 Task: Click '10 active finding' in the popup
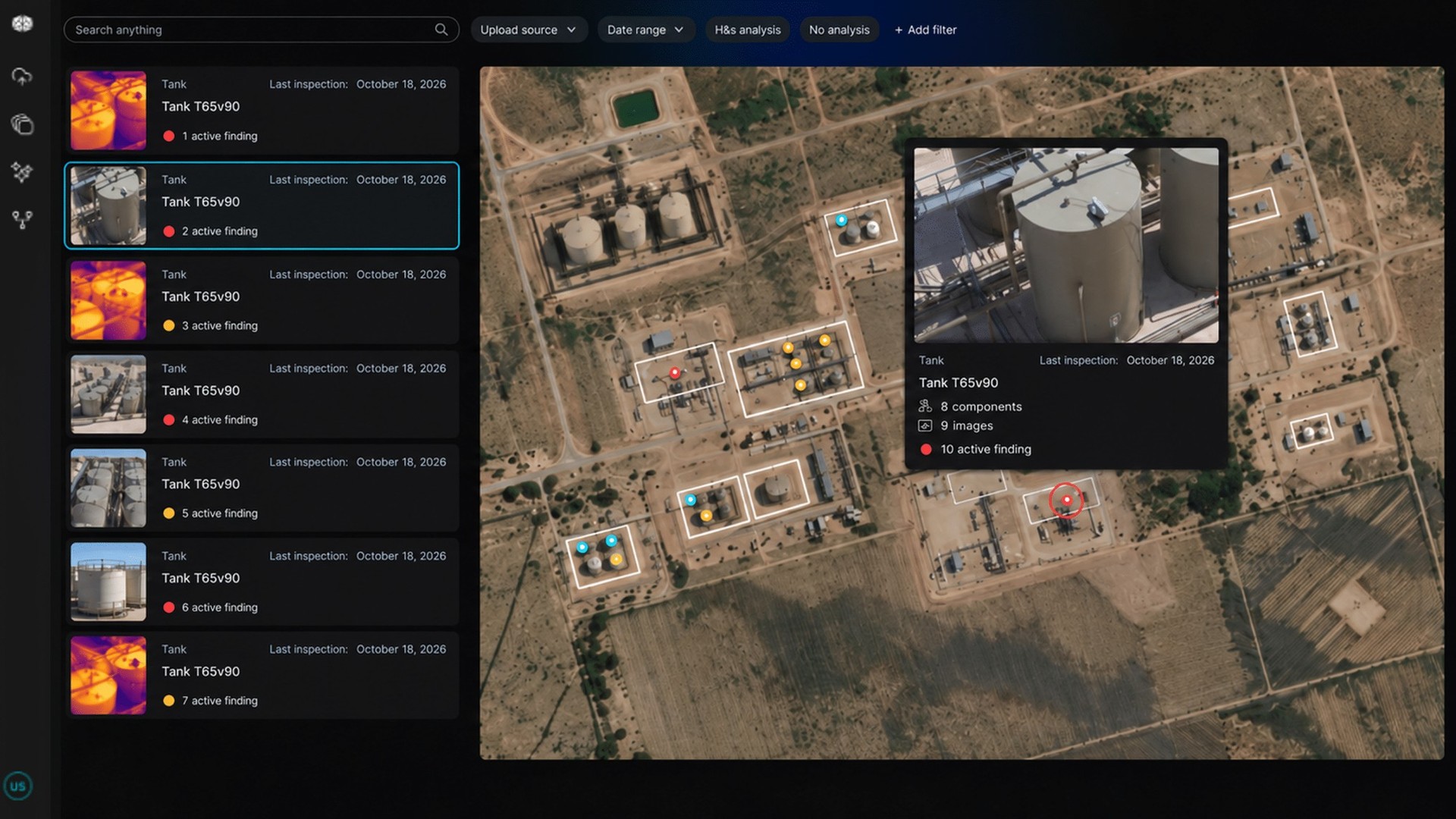(x=986, y=449)
